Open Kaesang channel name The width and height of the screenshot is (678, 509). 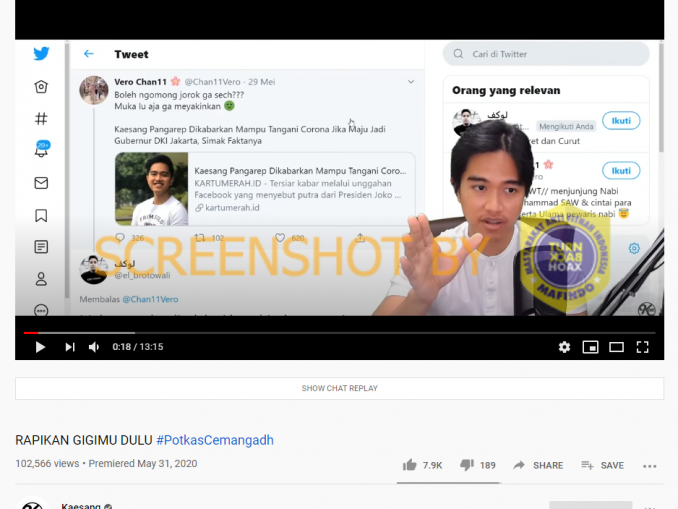81,506
